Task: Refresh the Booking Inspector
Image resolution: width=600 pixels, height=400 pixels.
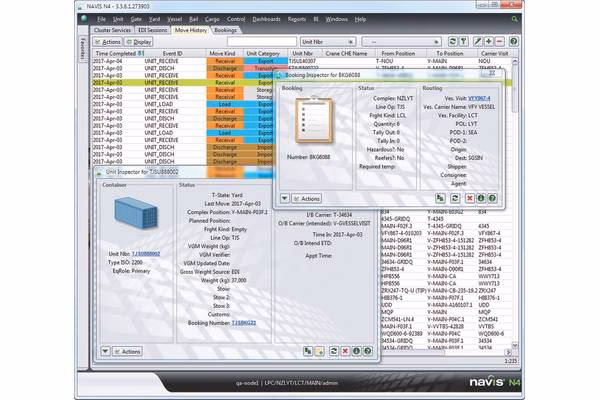Action: pos(455,198)
